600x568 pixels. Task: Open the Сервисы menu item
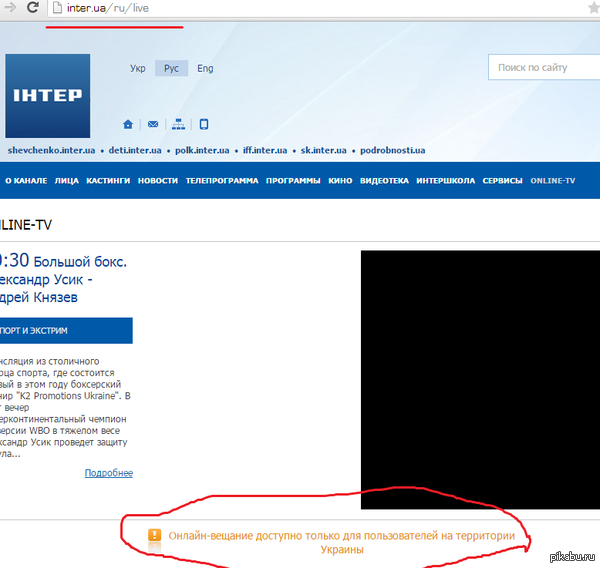[x=502, y=181]
